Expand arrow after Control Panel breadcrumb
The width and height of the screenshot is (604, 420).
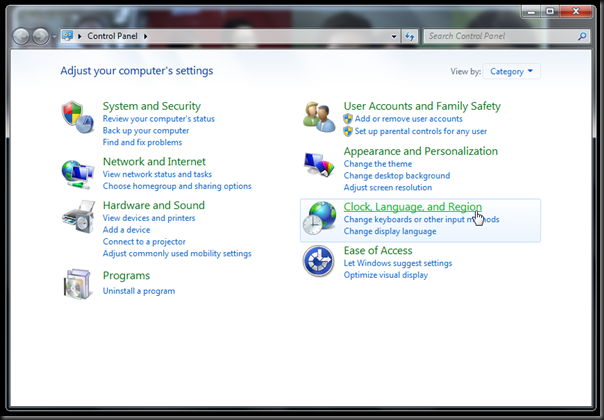[146, 36]
